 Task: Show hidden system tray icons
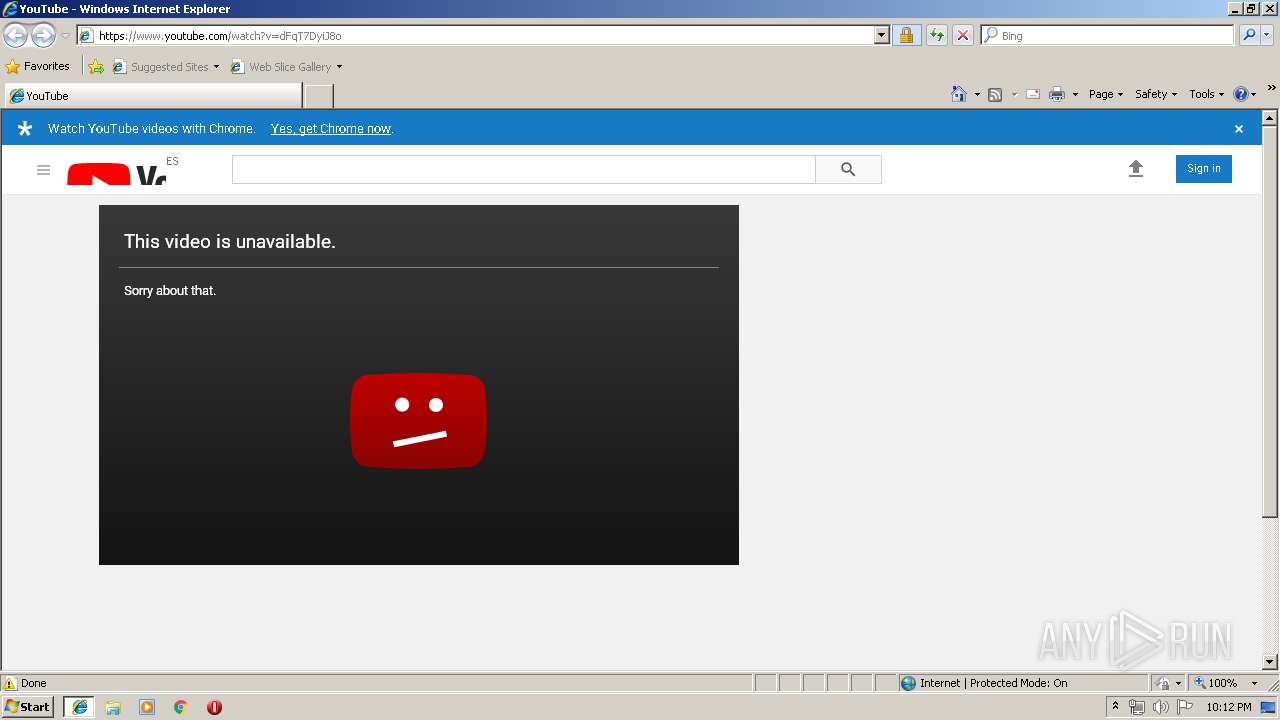point(1115,707)
